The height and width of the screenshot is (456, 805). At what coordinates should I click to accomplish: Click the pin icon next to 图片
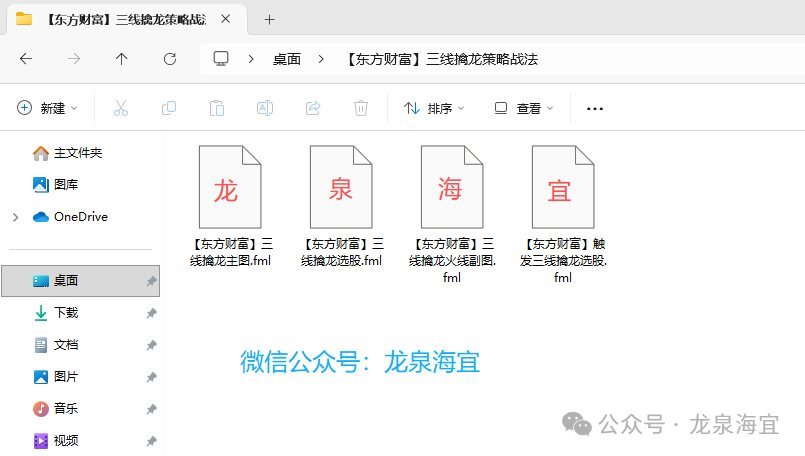point(151,377)
